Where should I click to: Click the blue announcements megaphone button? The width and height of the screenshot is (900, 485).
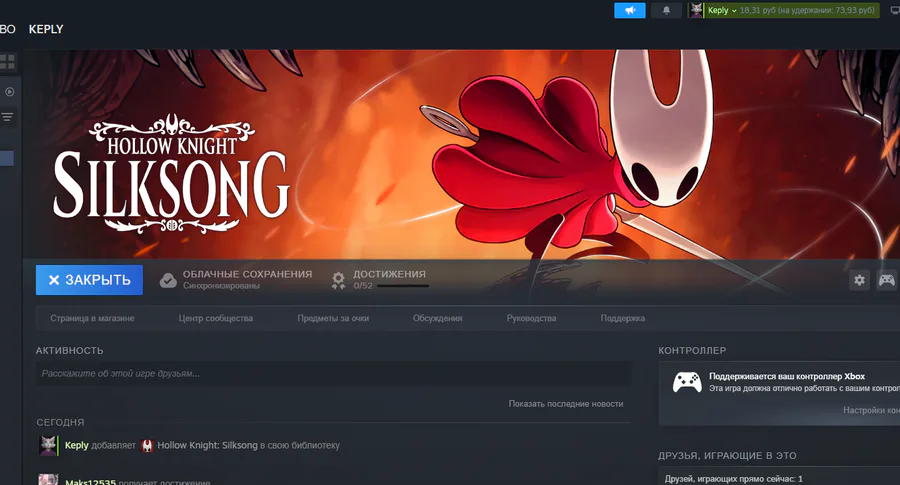point(630,10)
